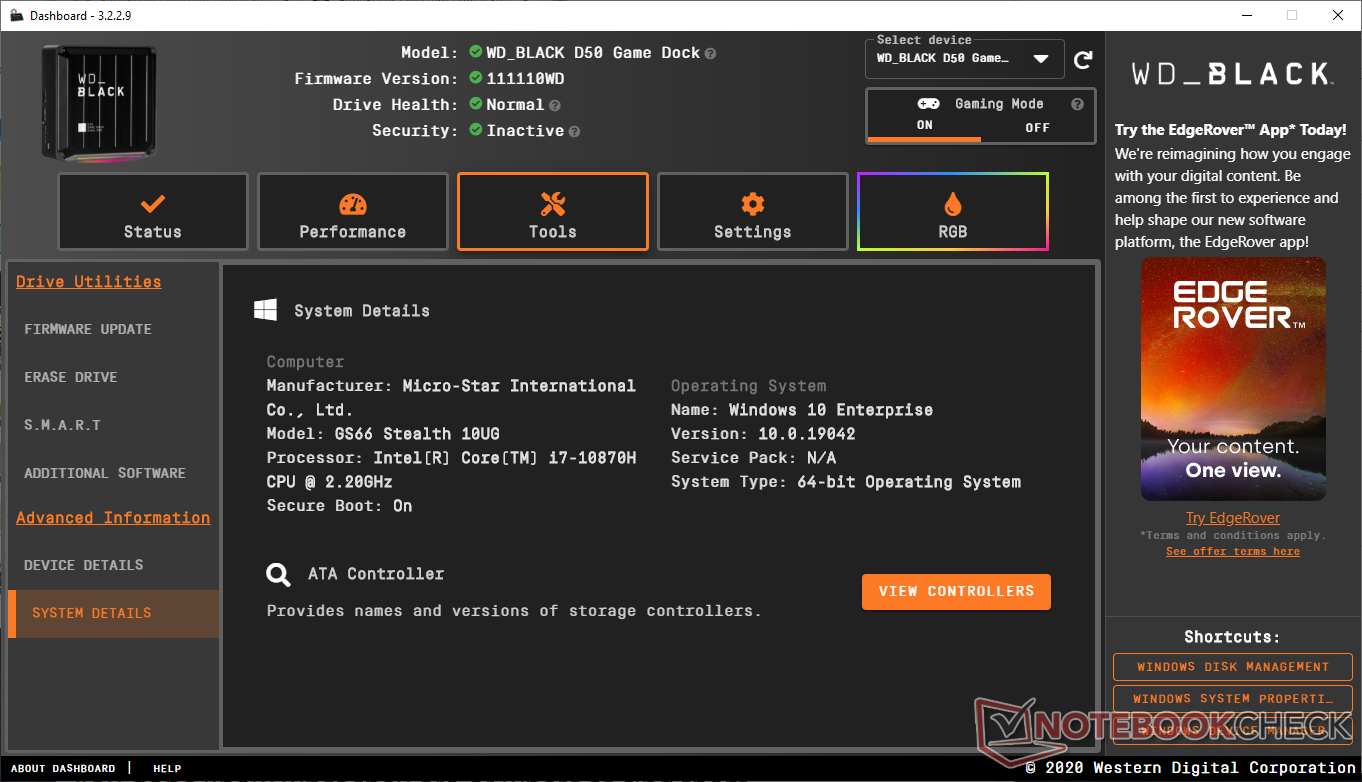
Task: Click the magnifier icon beside ATA Controller
Action: [x=278, y=575]
